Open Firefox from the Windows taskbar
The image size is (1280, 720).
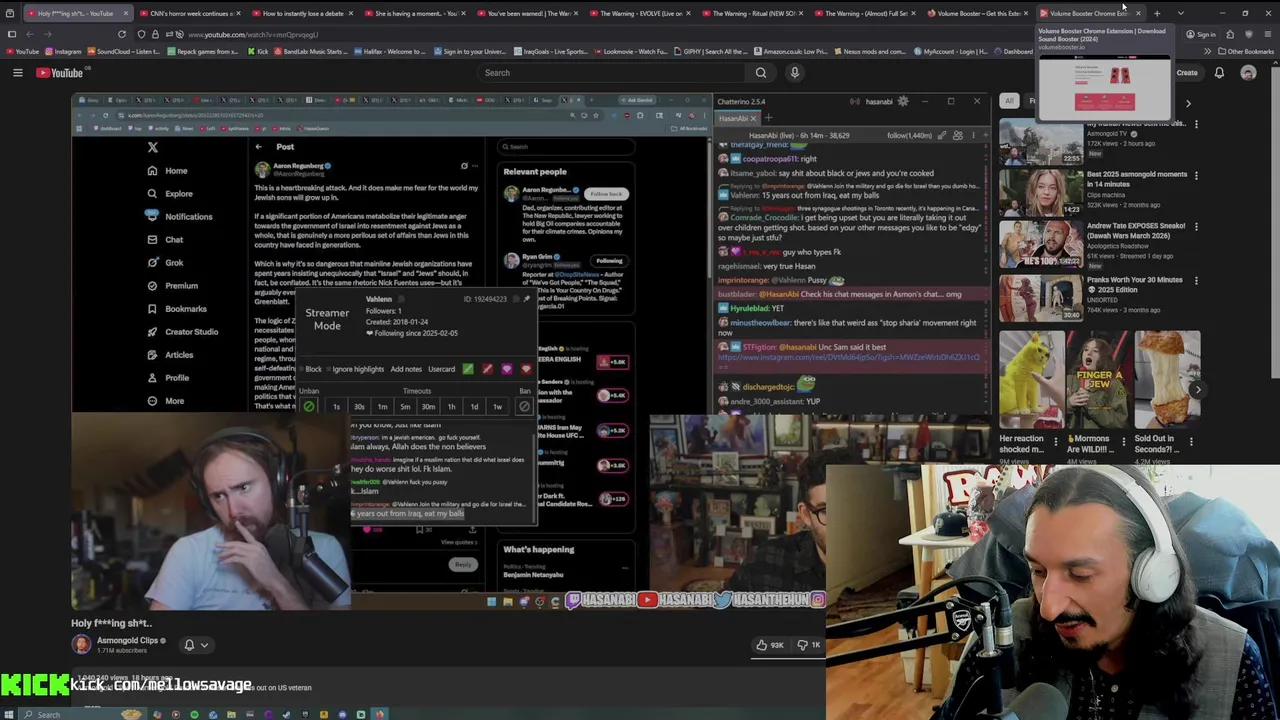[379, 714]
